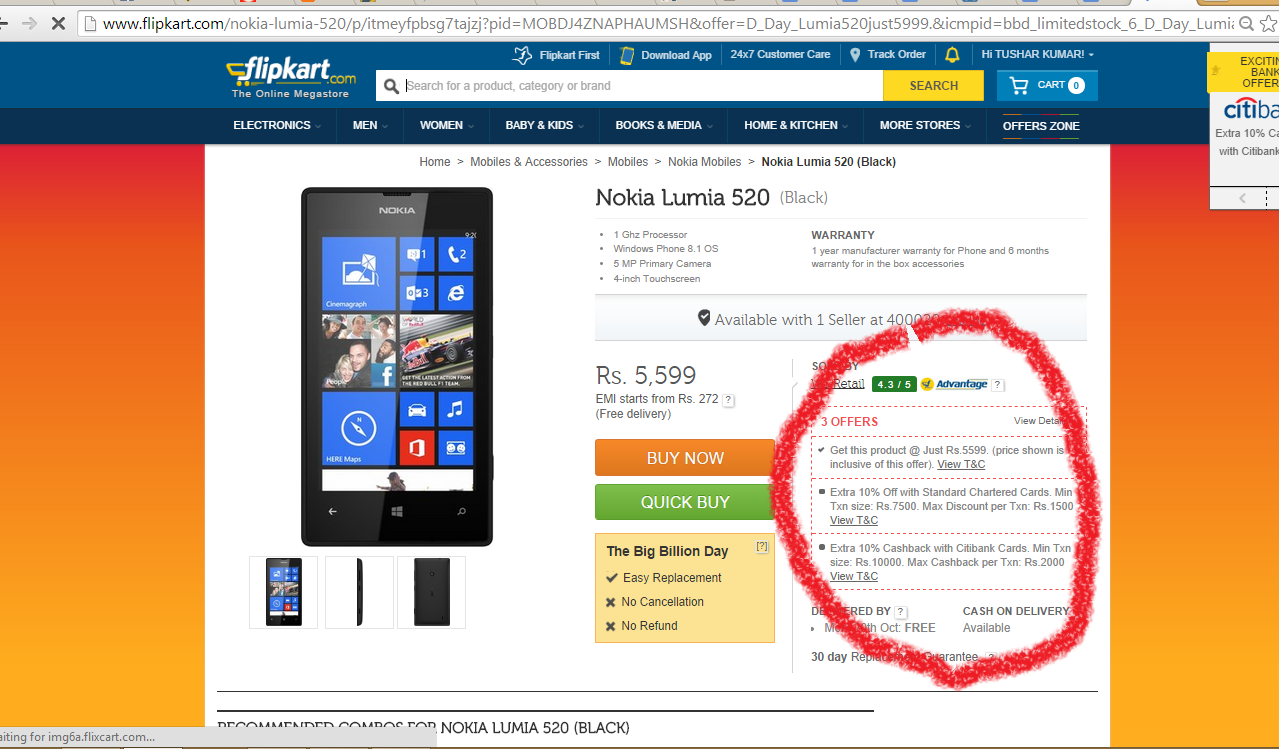Click the help icon next to EMI starts from

(x=728, y=400)
